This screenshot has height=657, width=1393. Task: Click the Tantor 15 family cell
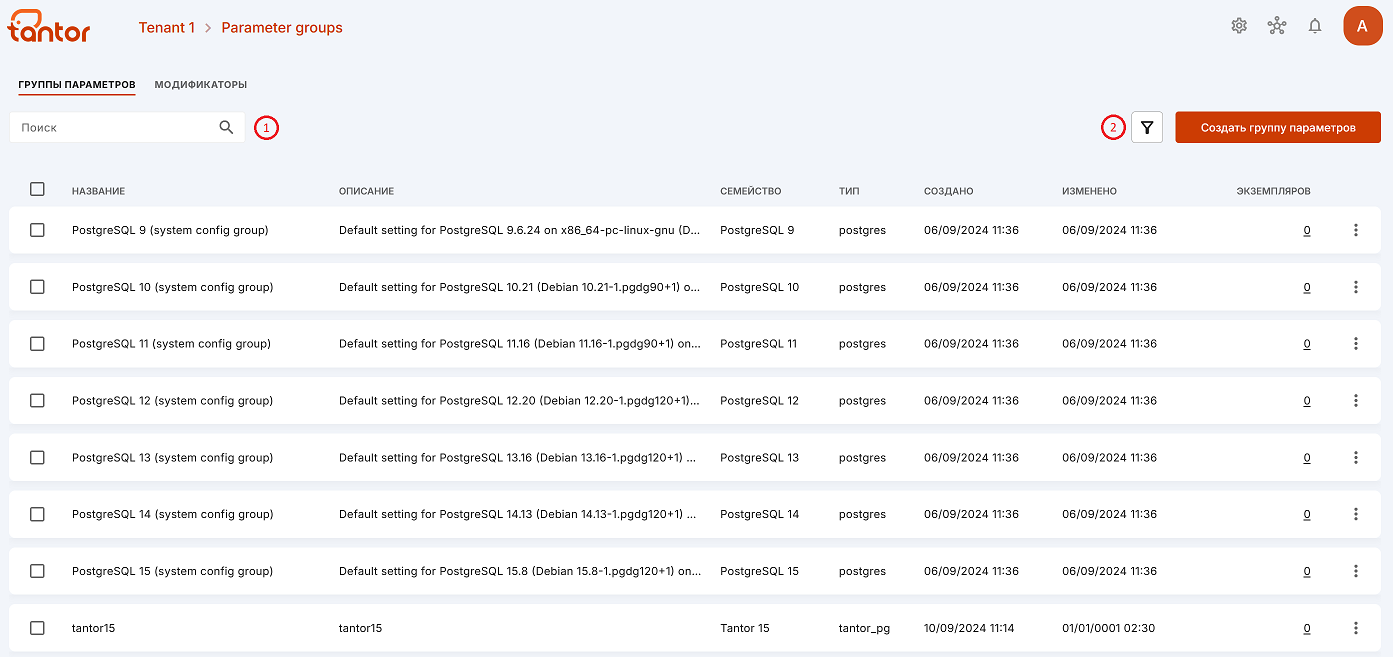click(x=744, y=628)
